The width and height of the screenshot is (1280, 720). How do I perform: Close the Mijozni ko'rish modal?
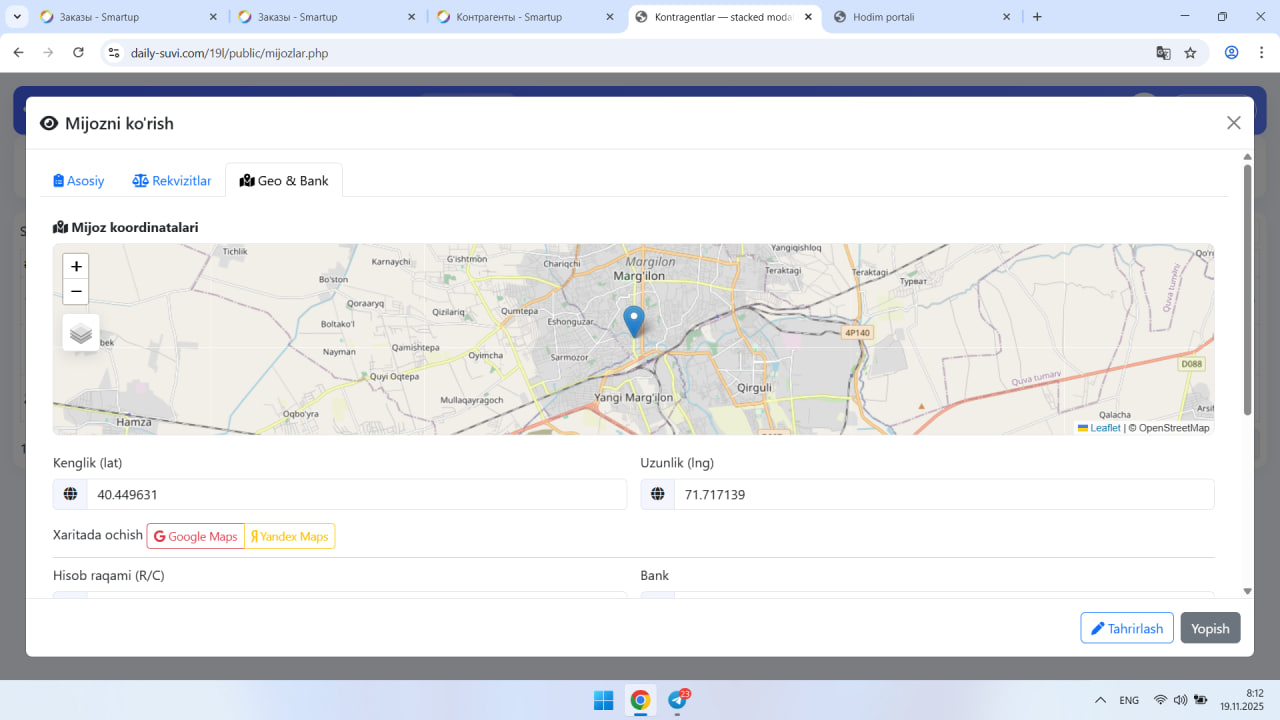pyautogui.click(x=1233, y=123)
